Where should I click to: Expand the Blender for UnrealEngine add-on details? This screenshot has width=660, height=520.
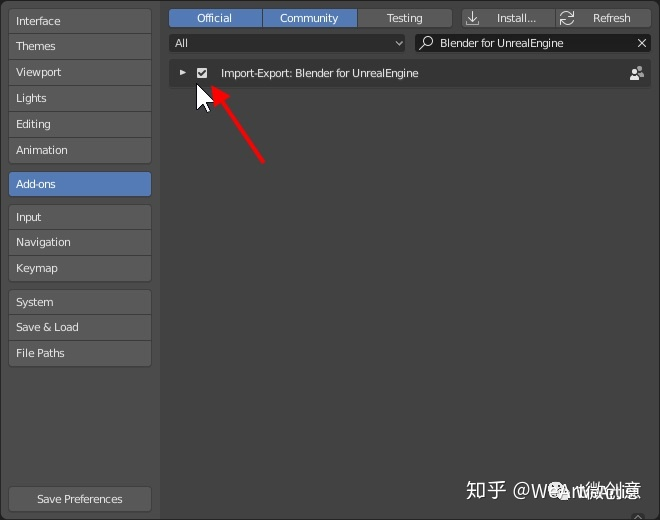tap(183, 73)
